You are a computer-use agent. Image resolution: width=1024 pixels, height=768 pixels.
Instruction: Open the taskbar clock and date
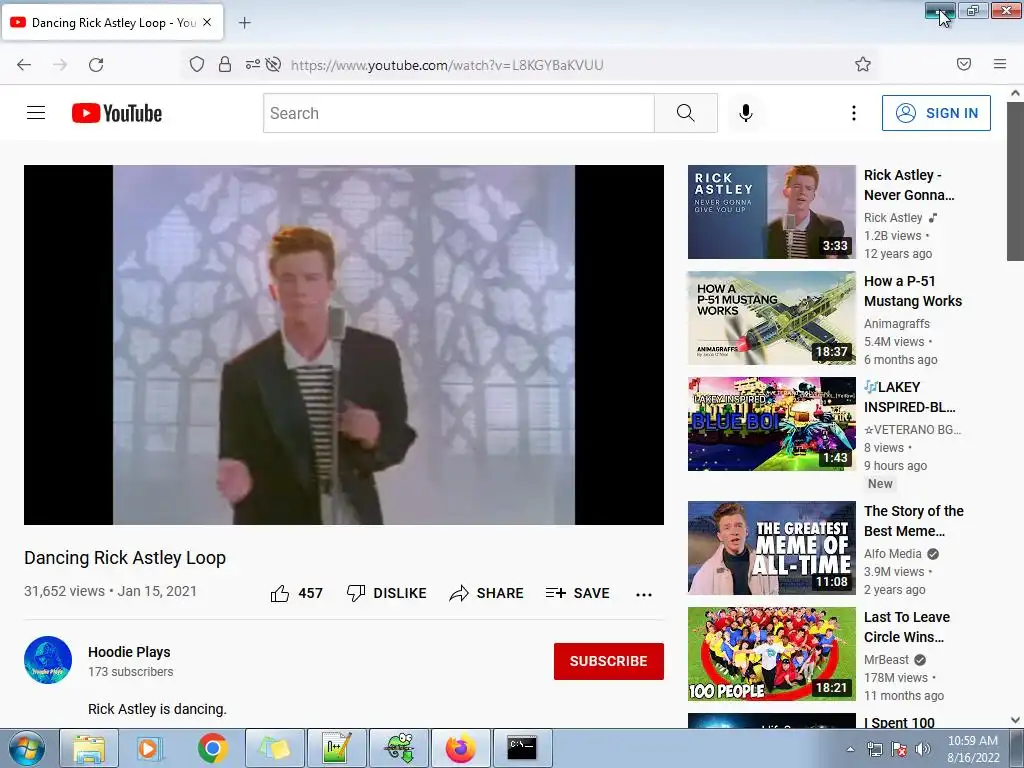click(x=973, y=749)
